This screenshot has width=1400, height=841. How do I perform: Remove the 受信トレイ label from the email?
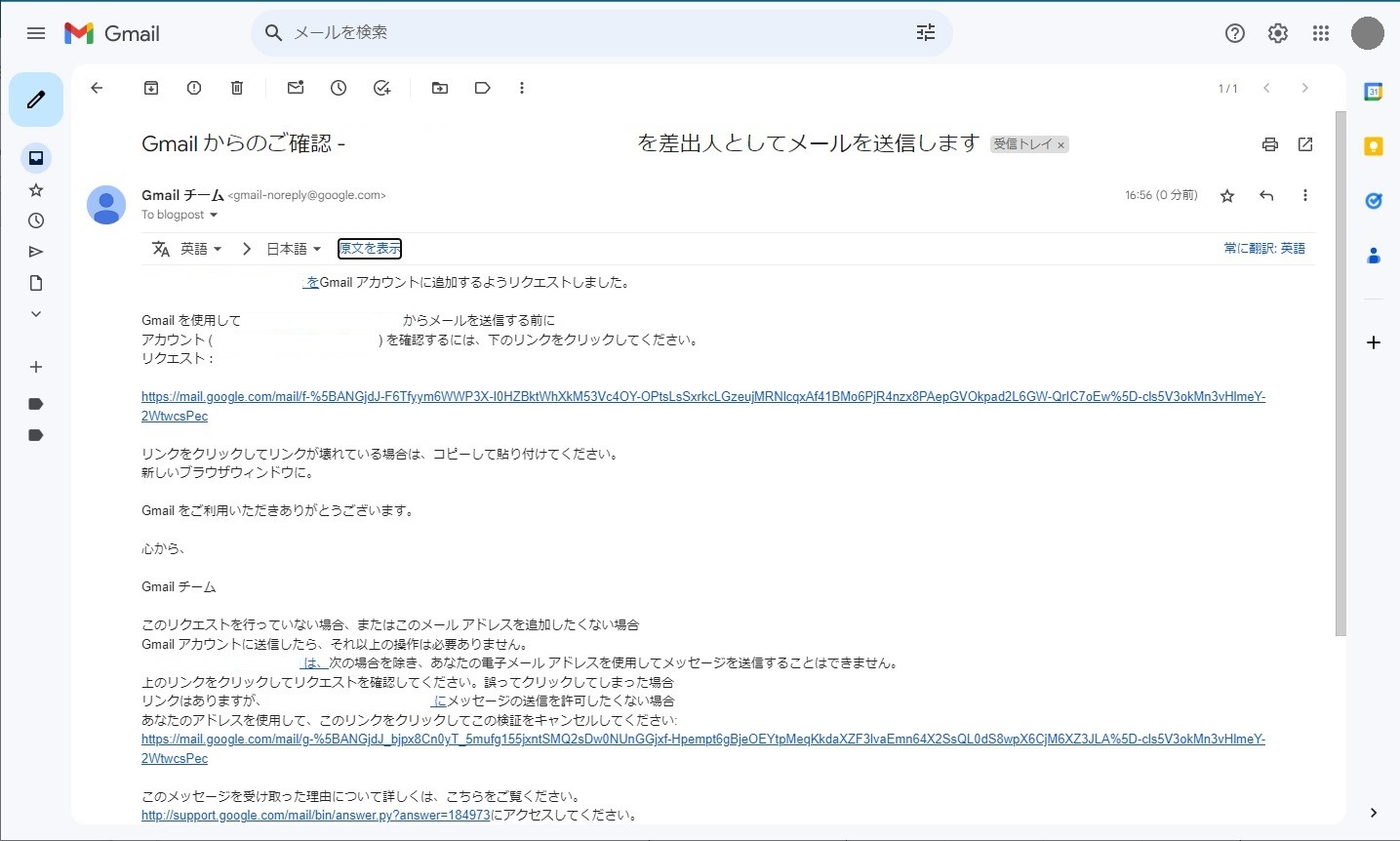click(x=1061, y=145)
